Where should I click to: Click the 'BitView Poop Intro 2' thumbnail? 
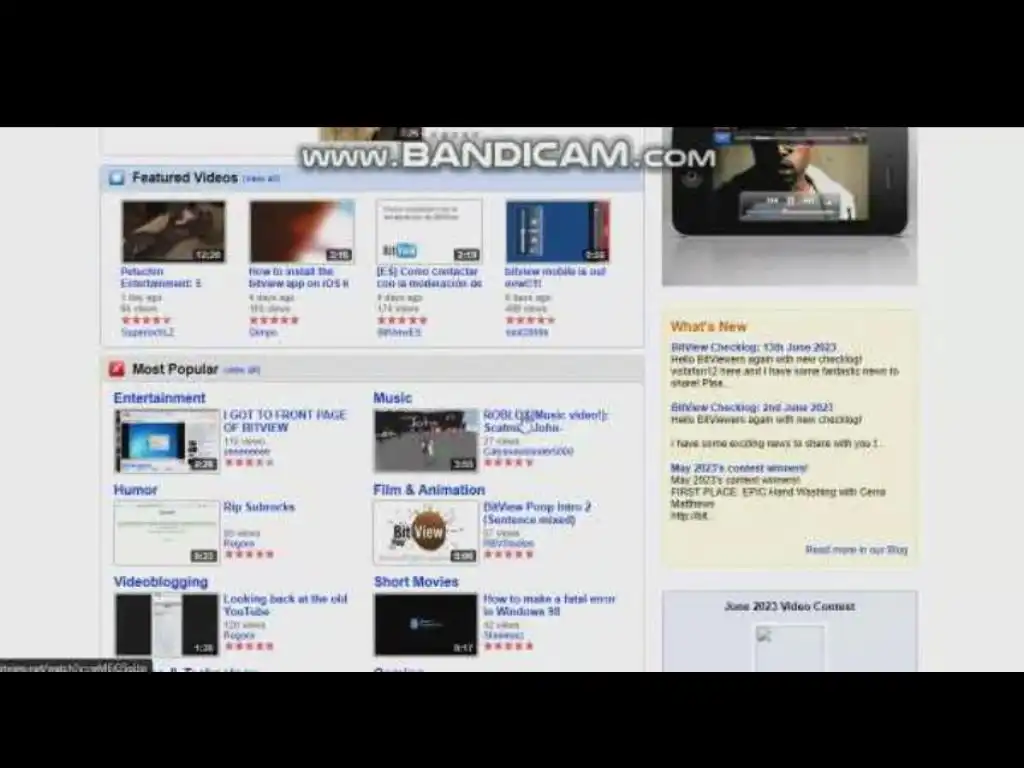[x=426, y=533]
